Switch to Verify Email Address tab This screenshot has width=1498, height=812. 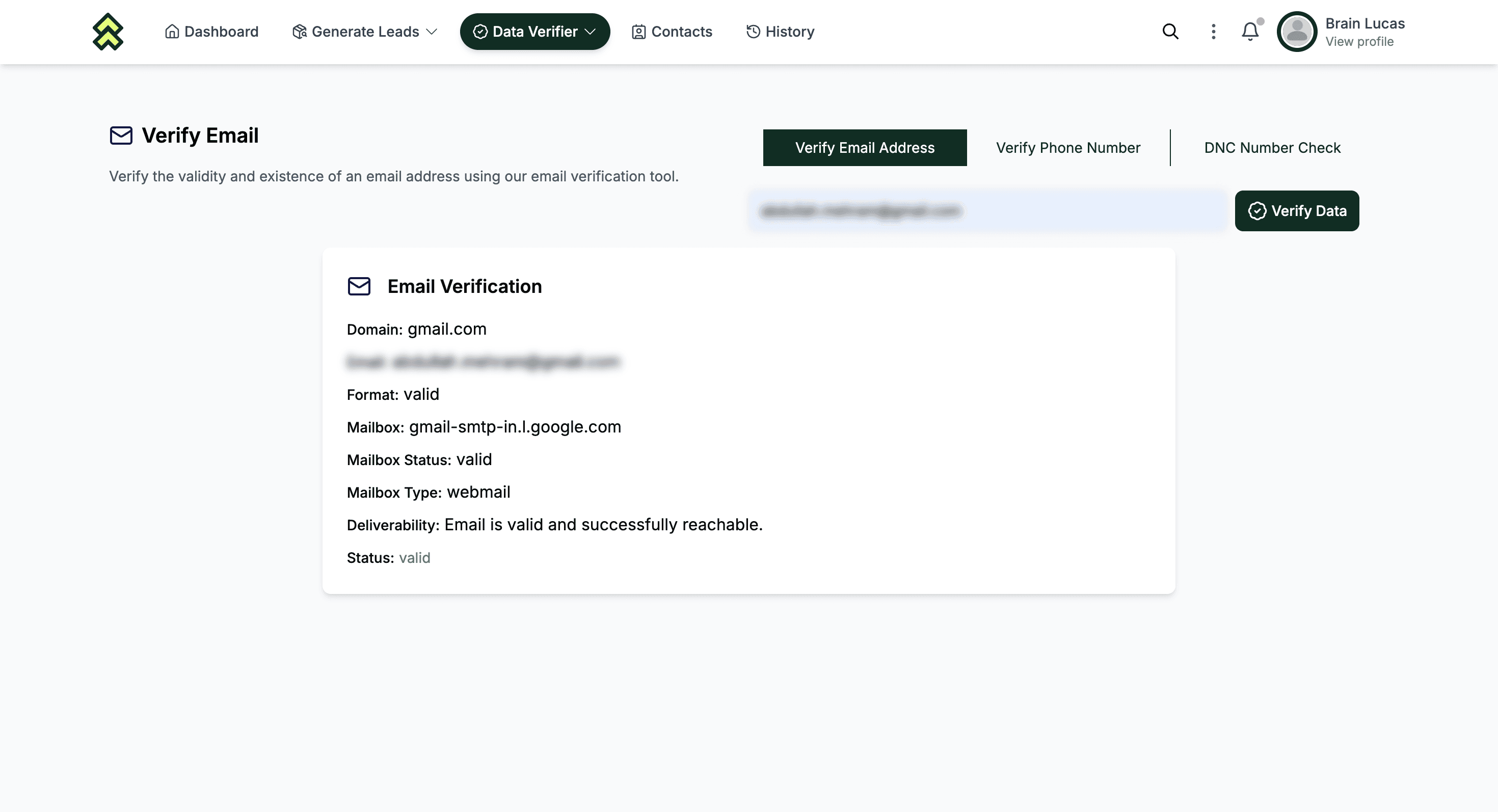[x=865, y=148]
